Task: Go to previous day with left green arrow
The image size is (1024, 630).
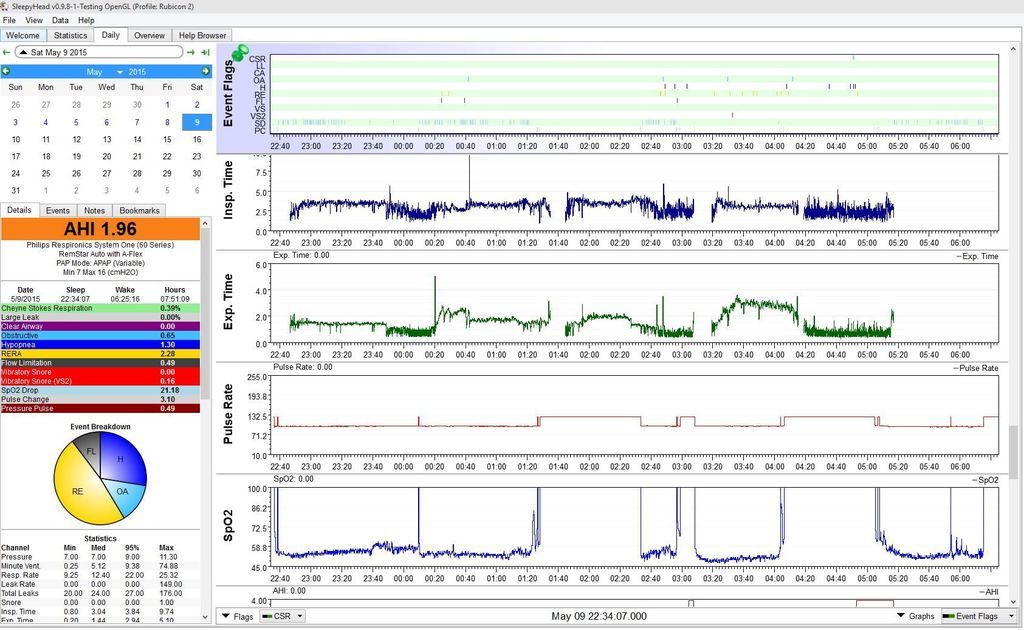Action: click(x=7, y=52)
